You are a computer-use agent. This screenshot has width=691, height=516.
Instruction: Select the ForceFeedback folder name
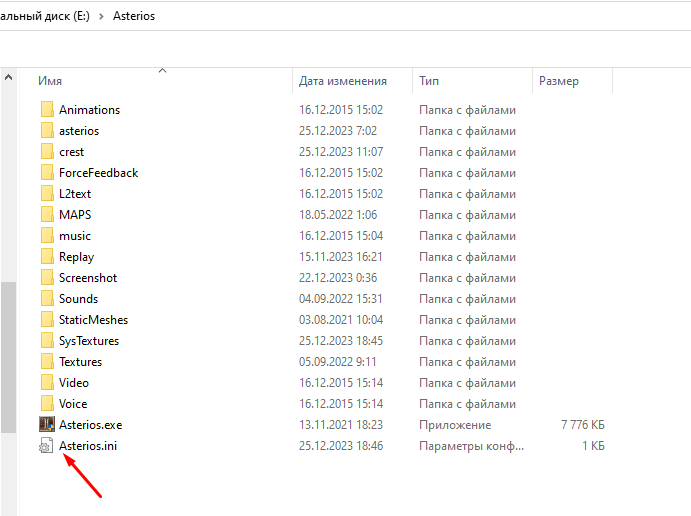(x=99, y=173)
